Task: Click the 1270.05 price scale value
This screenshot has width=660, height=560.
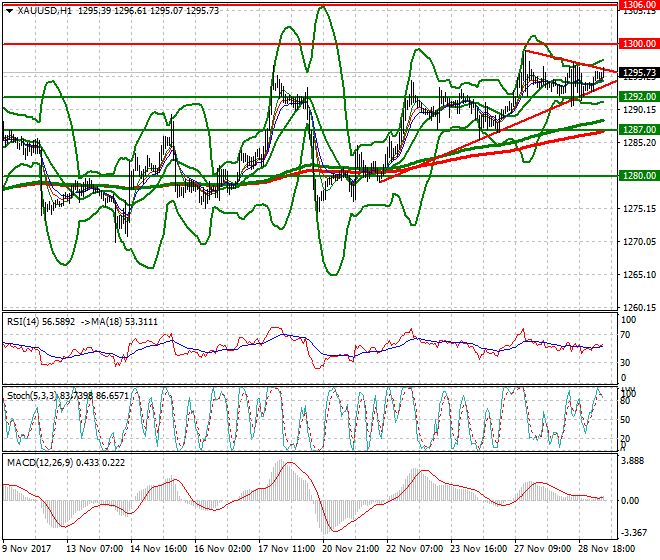Action: click(x=639, y=241)
